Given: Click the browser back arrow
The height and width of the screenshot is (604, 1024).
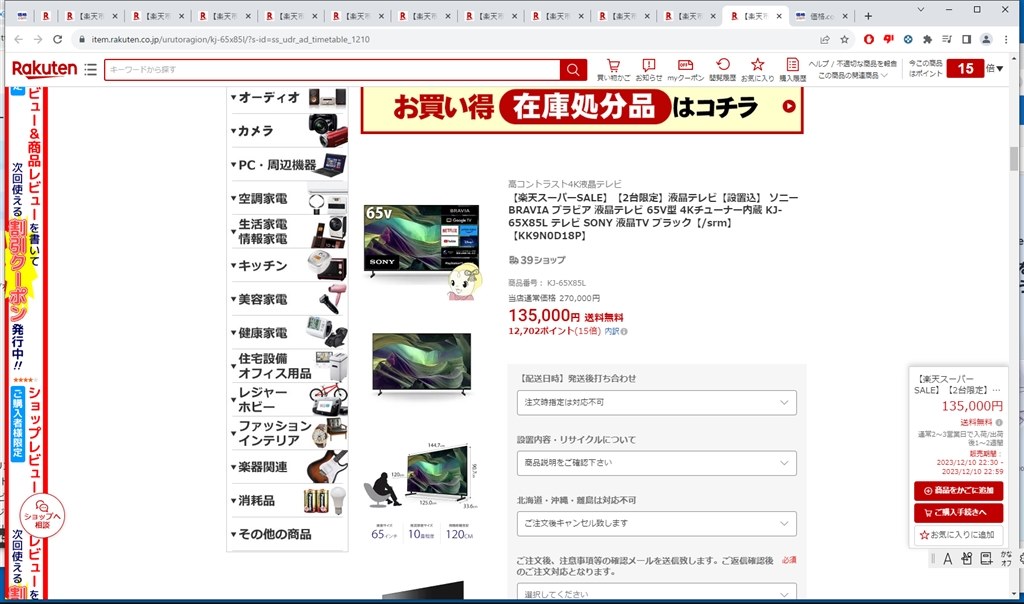Looking at the screenshot, I should tap(18, 39).
